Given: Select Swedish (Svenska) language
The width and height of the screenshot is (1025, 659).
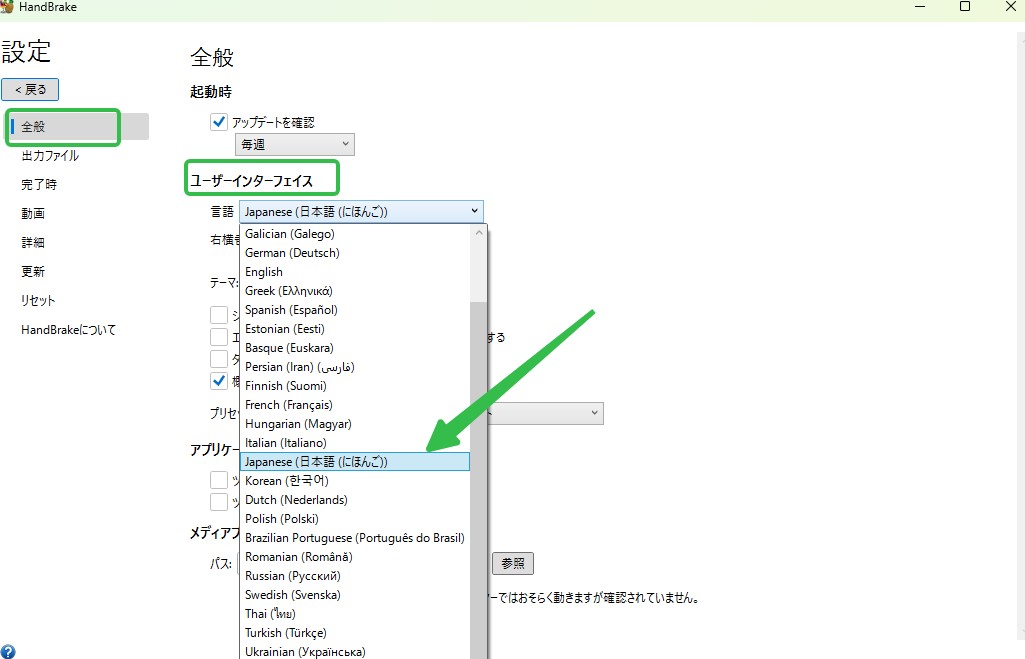Looking at the screenshot, I should [355, 594].
